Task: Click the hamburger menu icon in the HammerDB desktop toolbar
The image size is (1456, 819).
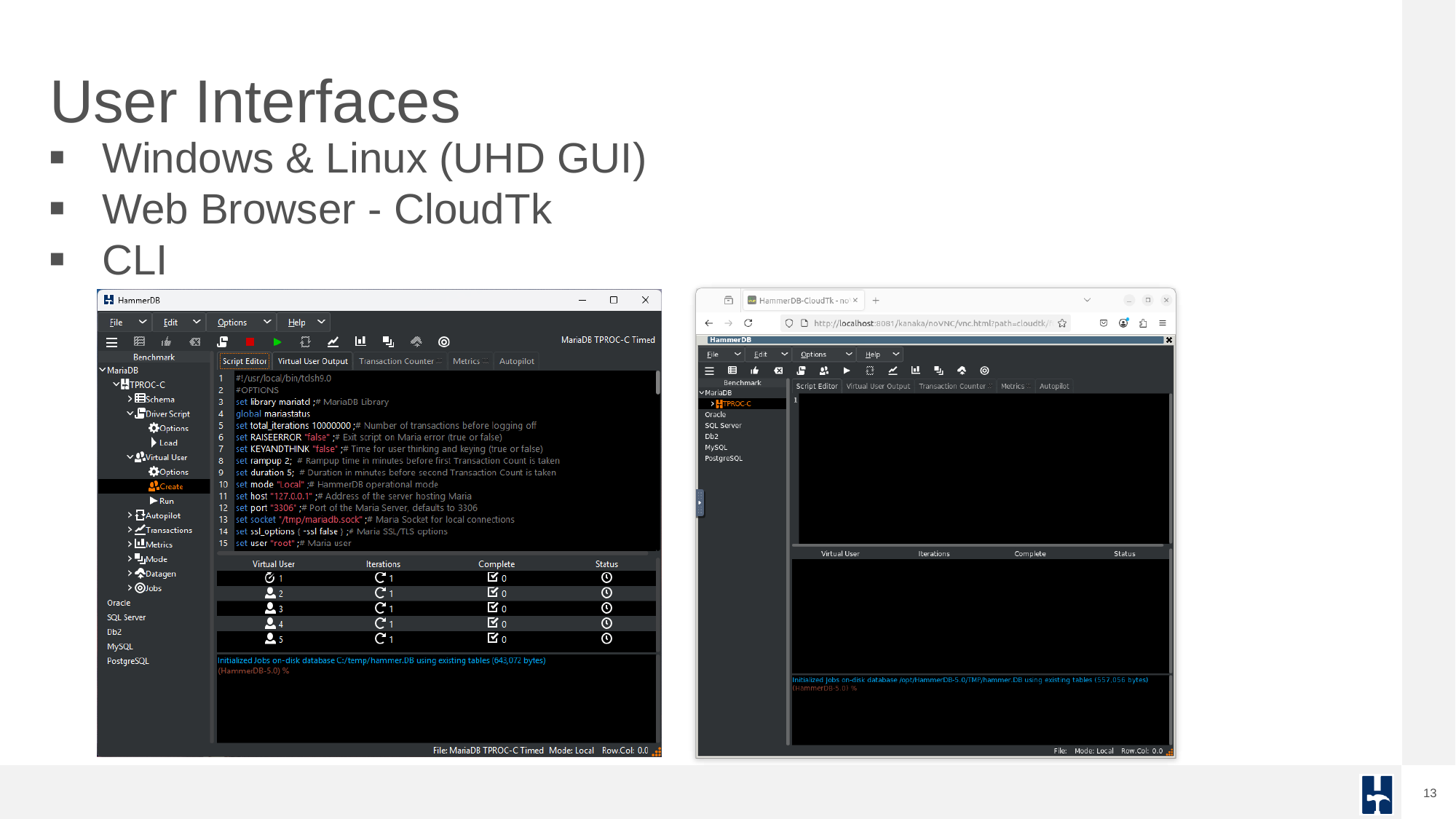Action: 111,342
